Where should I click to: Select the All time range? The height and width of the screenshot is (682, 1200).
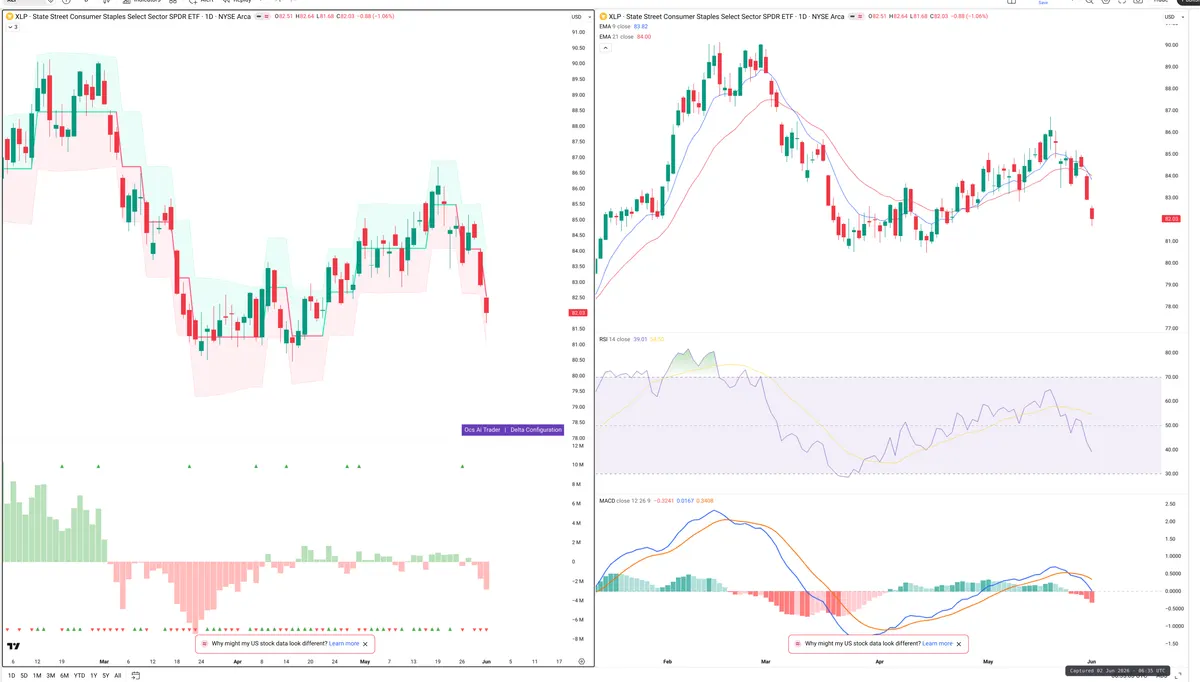[117, 676]
